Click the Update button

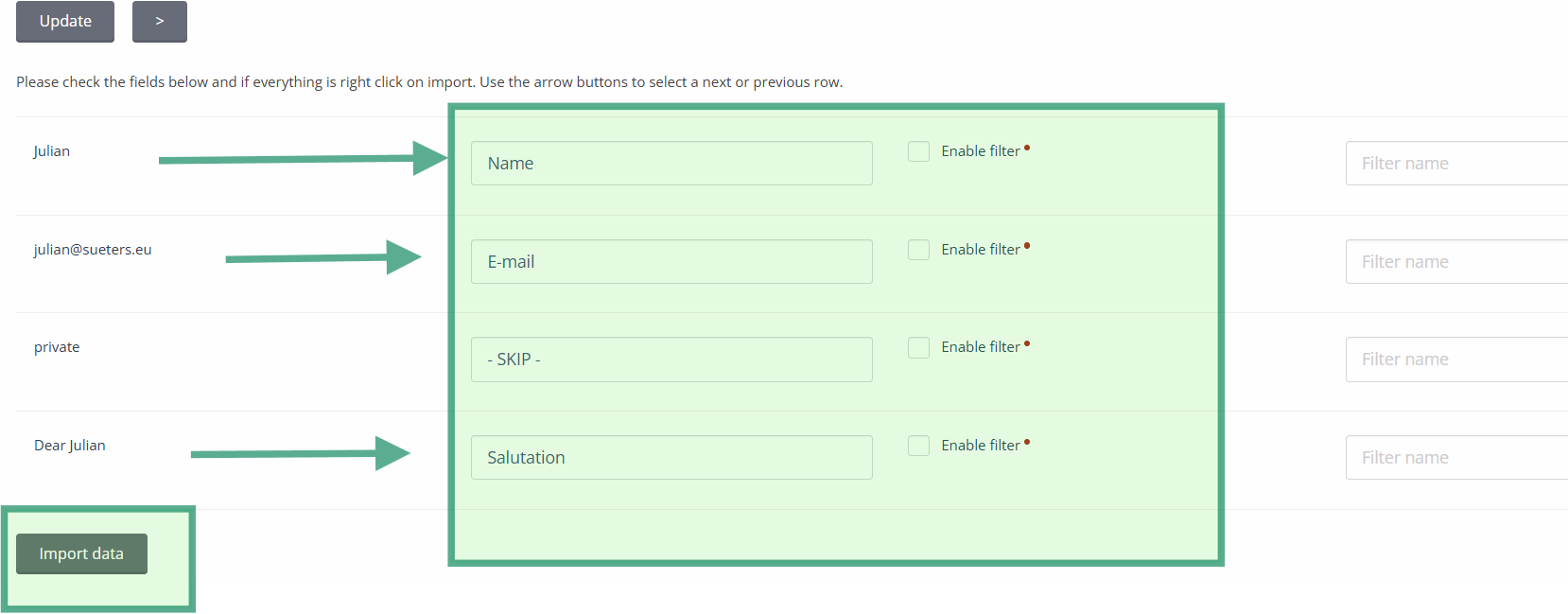click(65, 22)
